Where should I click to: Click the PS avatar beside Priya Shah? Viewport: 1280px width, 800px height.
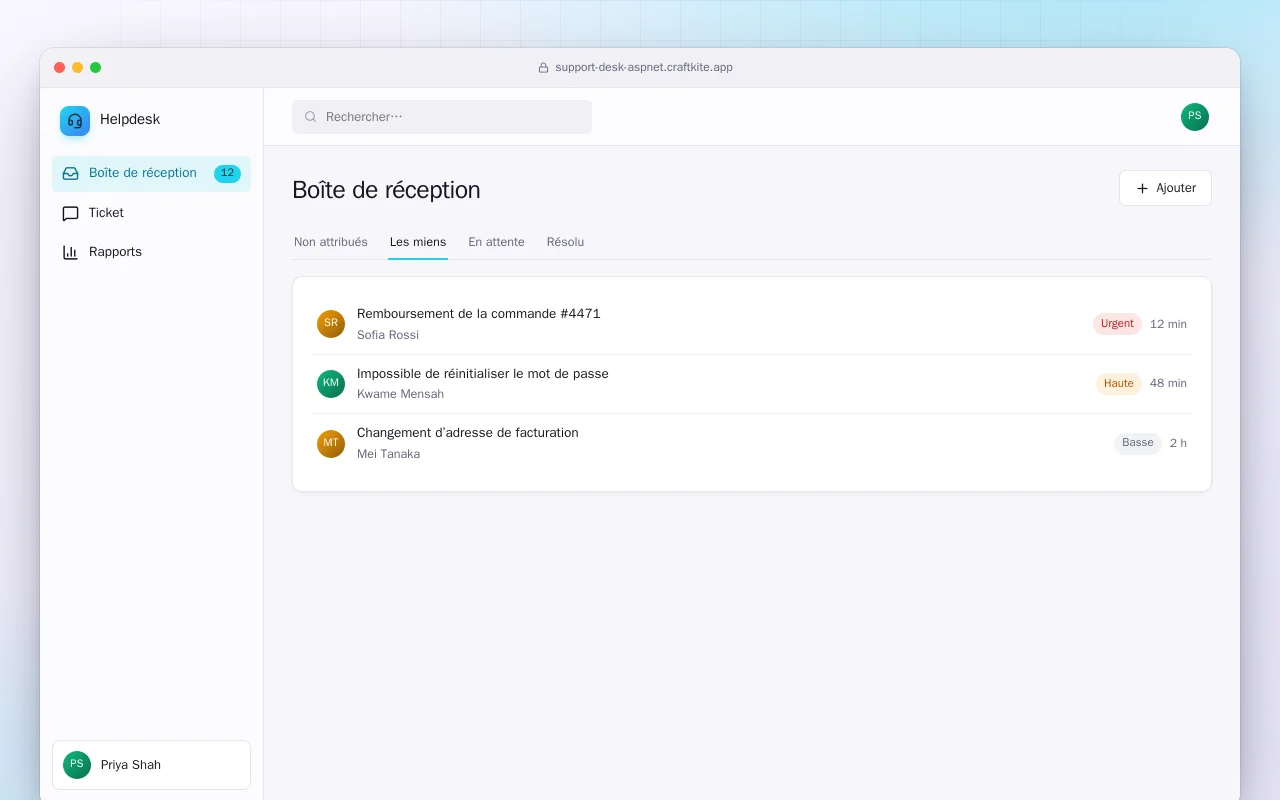coord(77,765)
